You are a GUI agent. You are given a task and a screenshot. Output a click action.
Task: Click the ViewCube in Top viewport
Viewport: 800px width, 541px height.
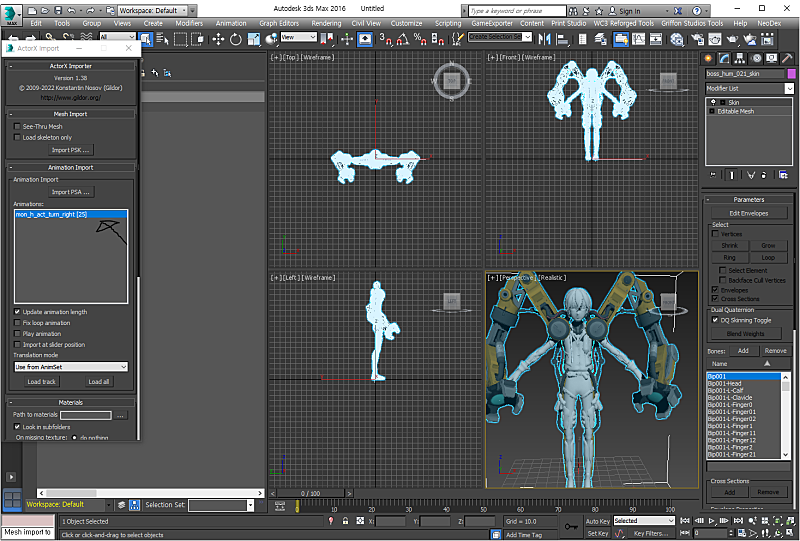pos(451,80)
